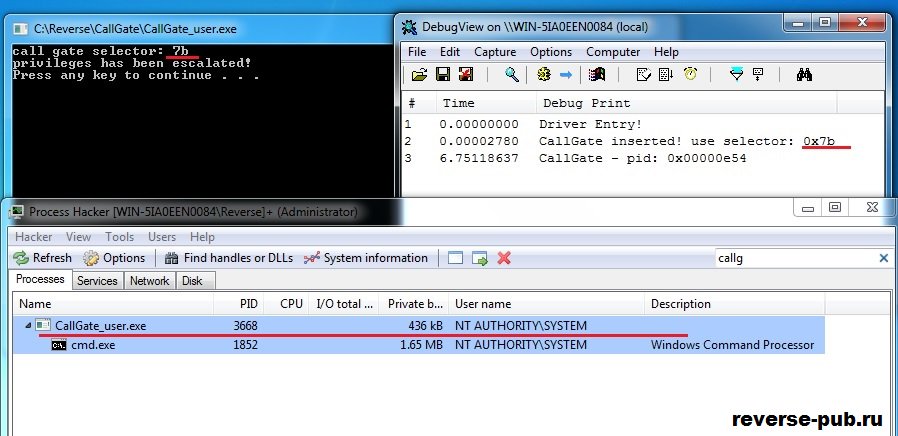
Task: Switch to the Services tab
Action: (97, 281)
